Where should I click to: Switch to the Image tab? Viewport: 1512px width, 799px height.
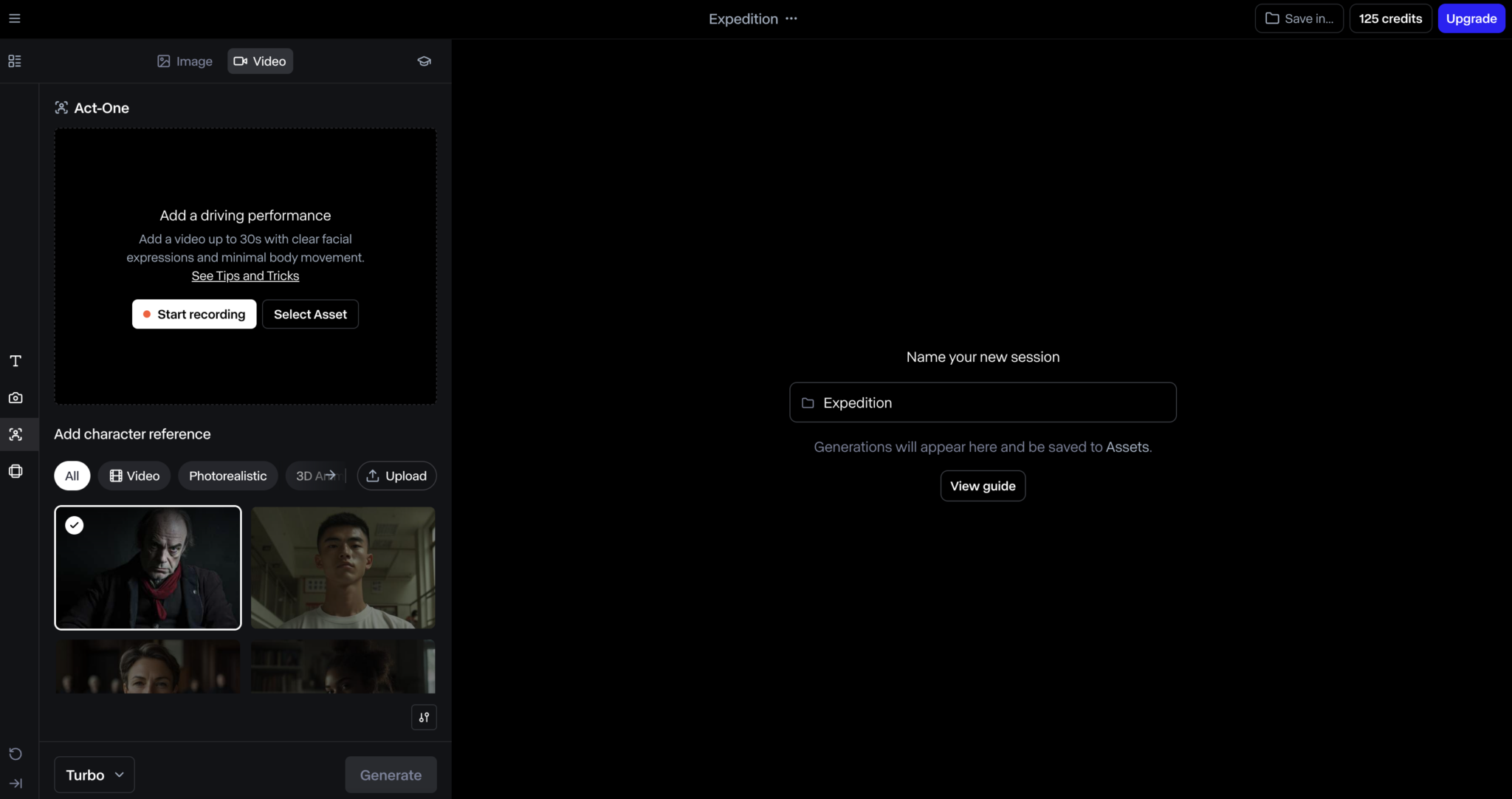pyautogui.click(x=184, y=61)
